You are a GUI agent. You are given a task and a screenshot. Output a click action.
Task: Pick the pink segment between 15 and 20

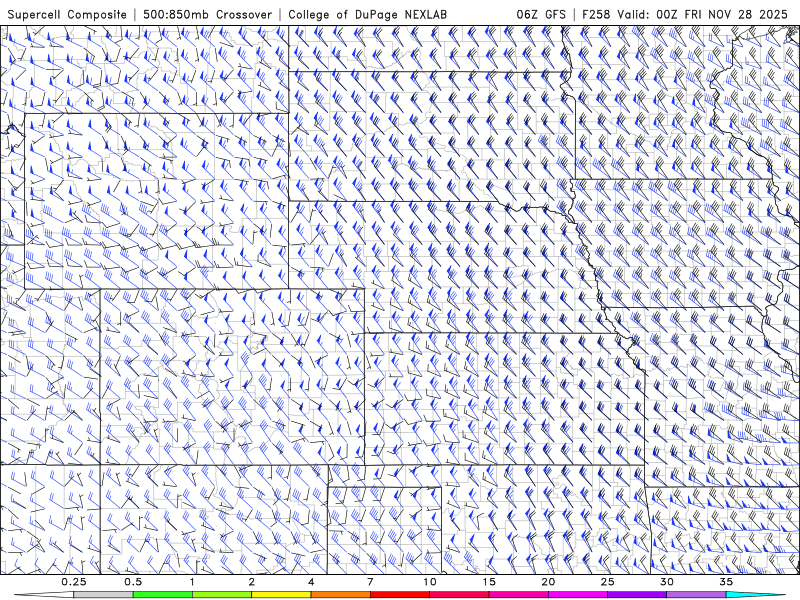click(x=518, y=595)
